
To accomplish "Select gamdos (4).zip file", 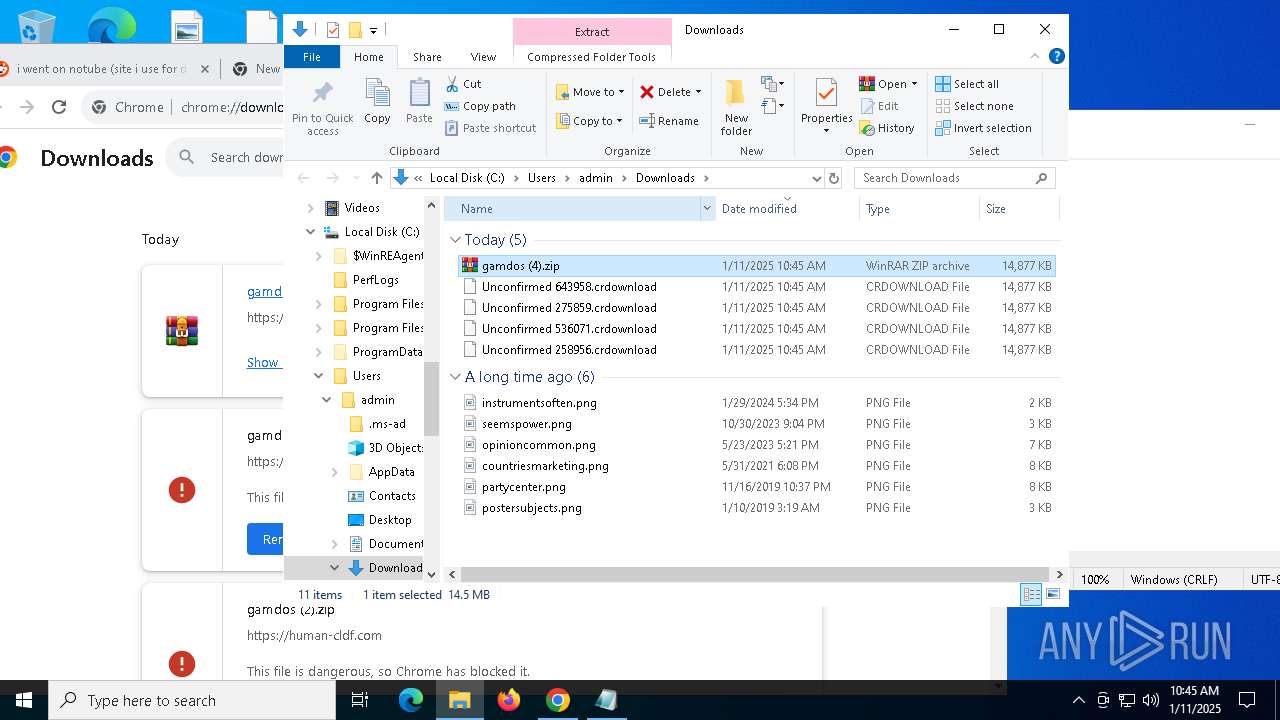I will pyautogui.click(x=757, y=266).
